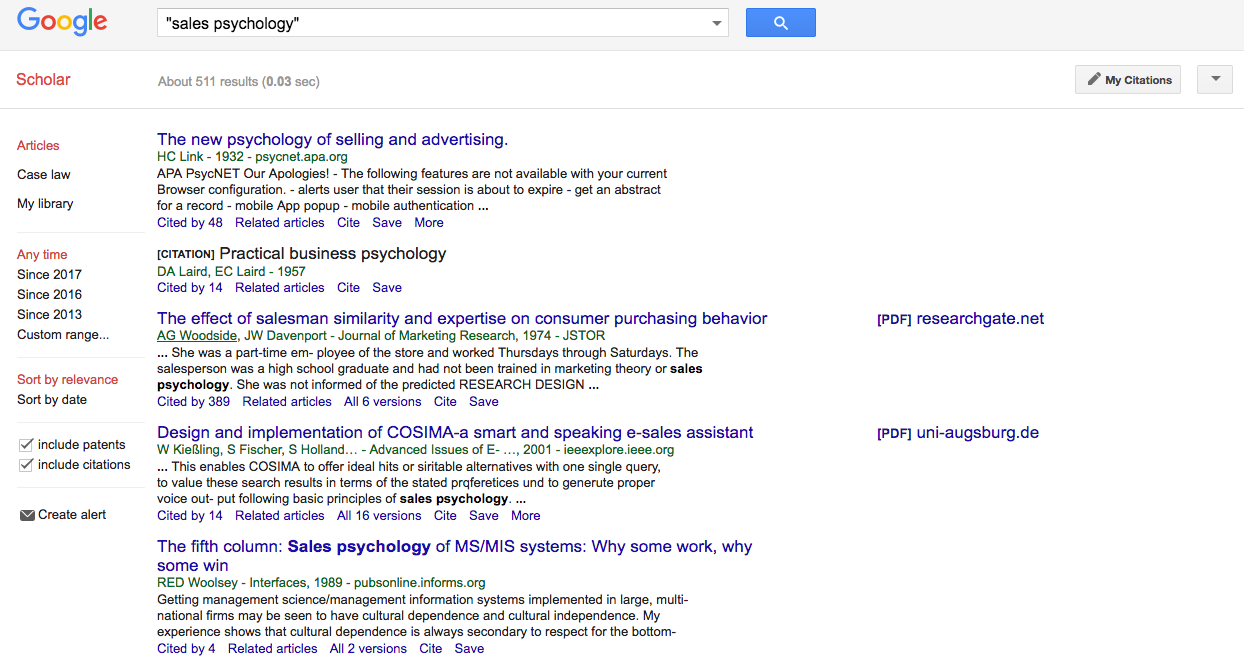Open Cited by 389 link
The width and height of the screenshot is (1244, 672).
click(x=193, y=402)
